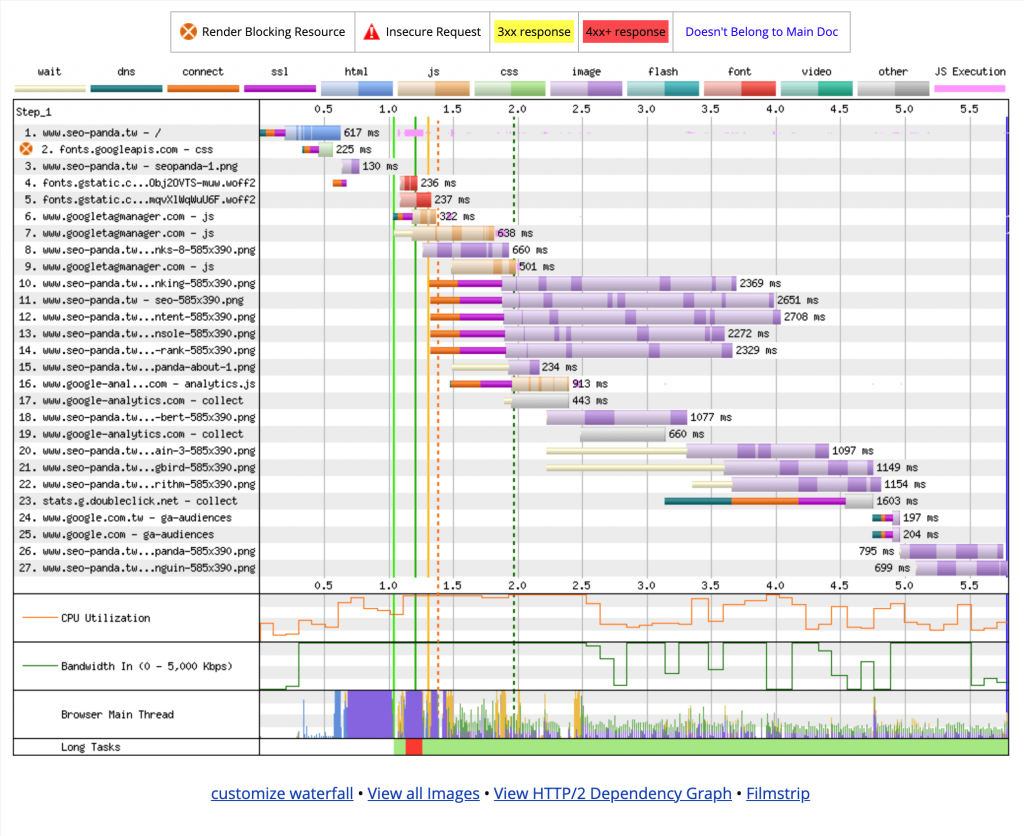Click the css legend color bar
Image resolution: width=1024 pixels, height=836 pixels.
coord(510,88)
